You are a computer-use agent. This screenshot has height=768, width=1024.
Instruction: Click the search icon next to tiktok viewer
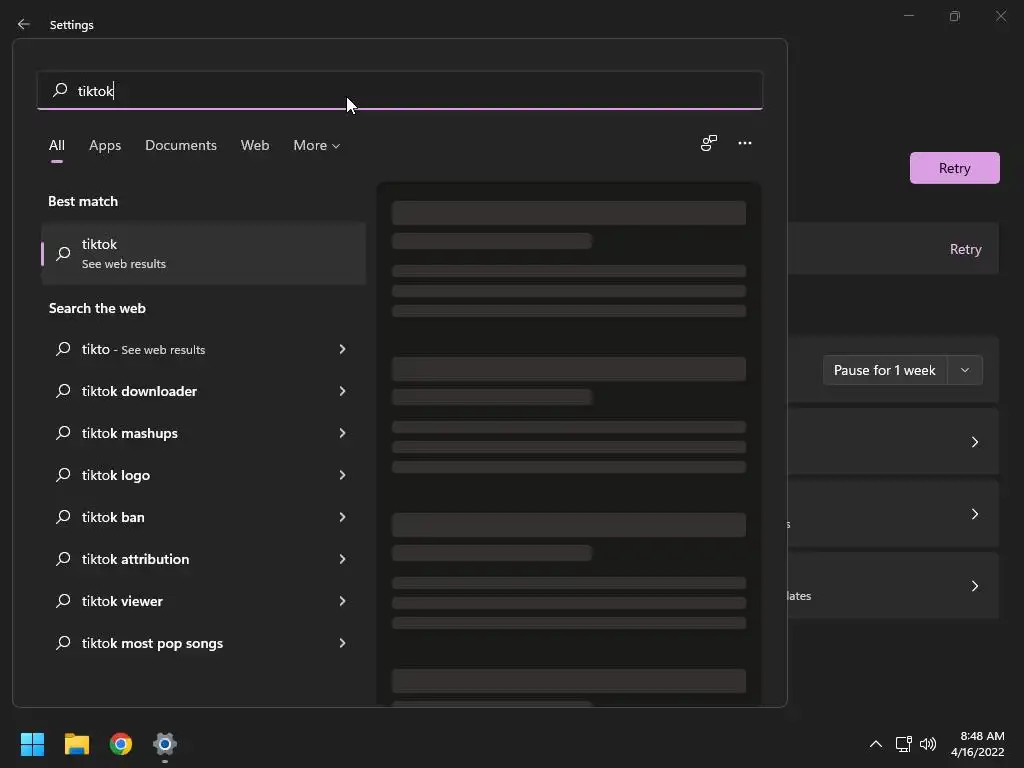(x=63, y=601)
